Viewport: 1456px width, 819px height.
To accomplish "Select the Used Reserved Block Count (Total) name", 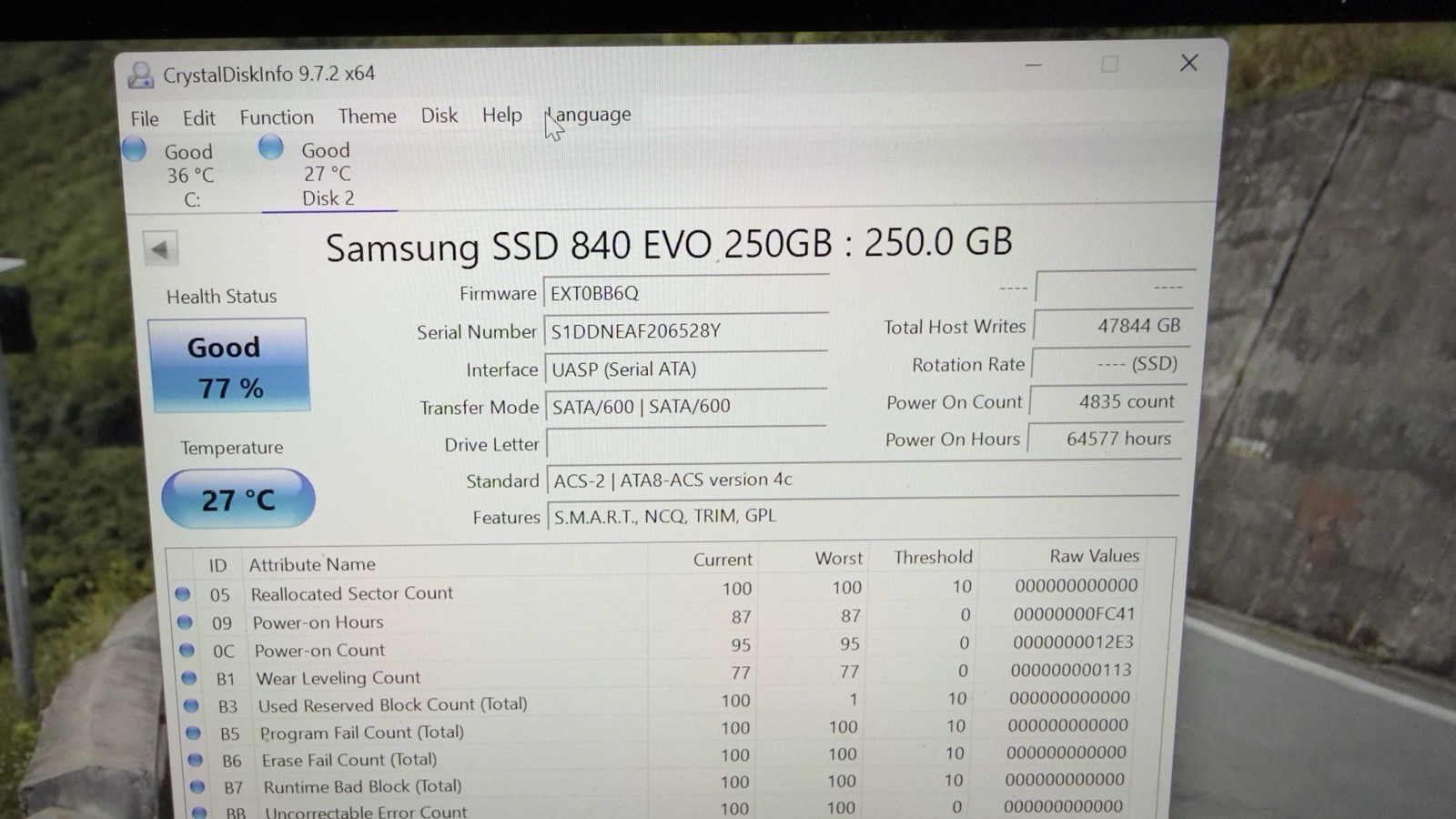I will (x=392, y=704).
